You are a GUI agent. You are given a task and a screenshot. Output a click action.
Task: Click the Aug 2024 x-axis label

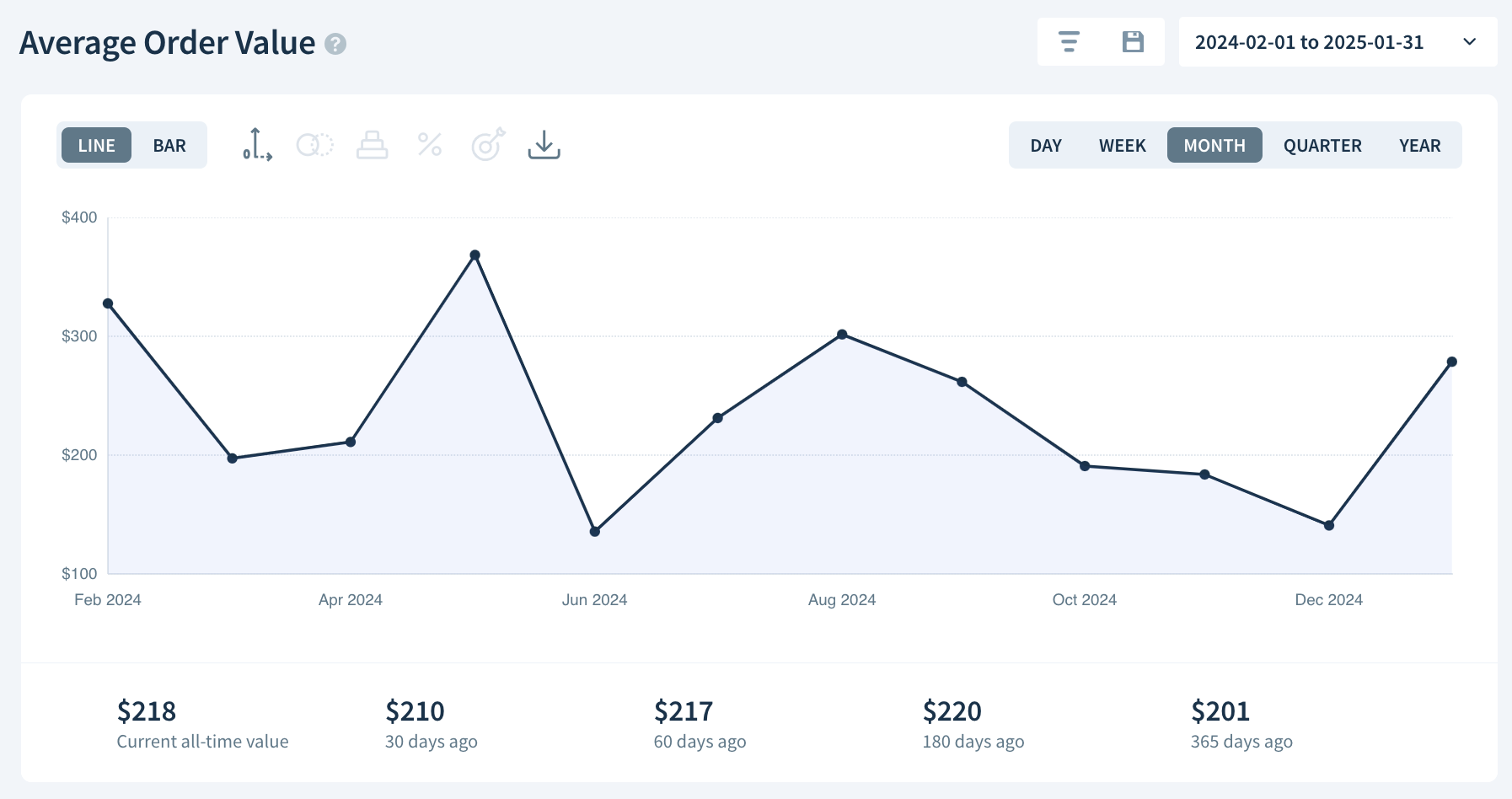842,600
